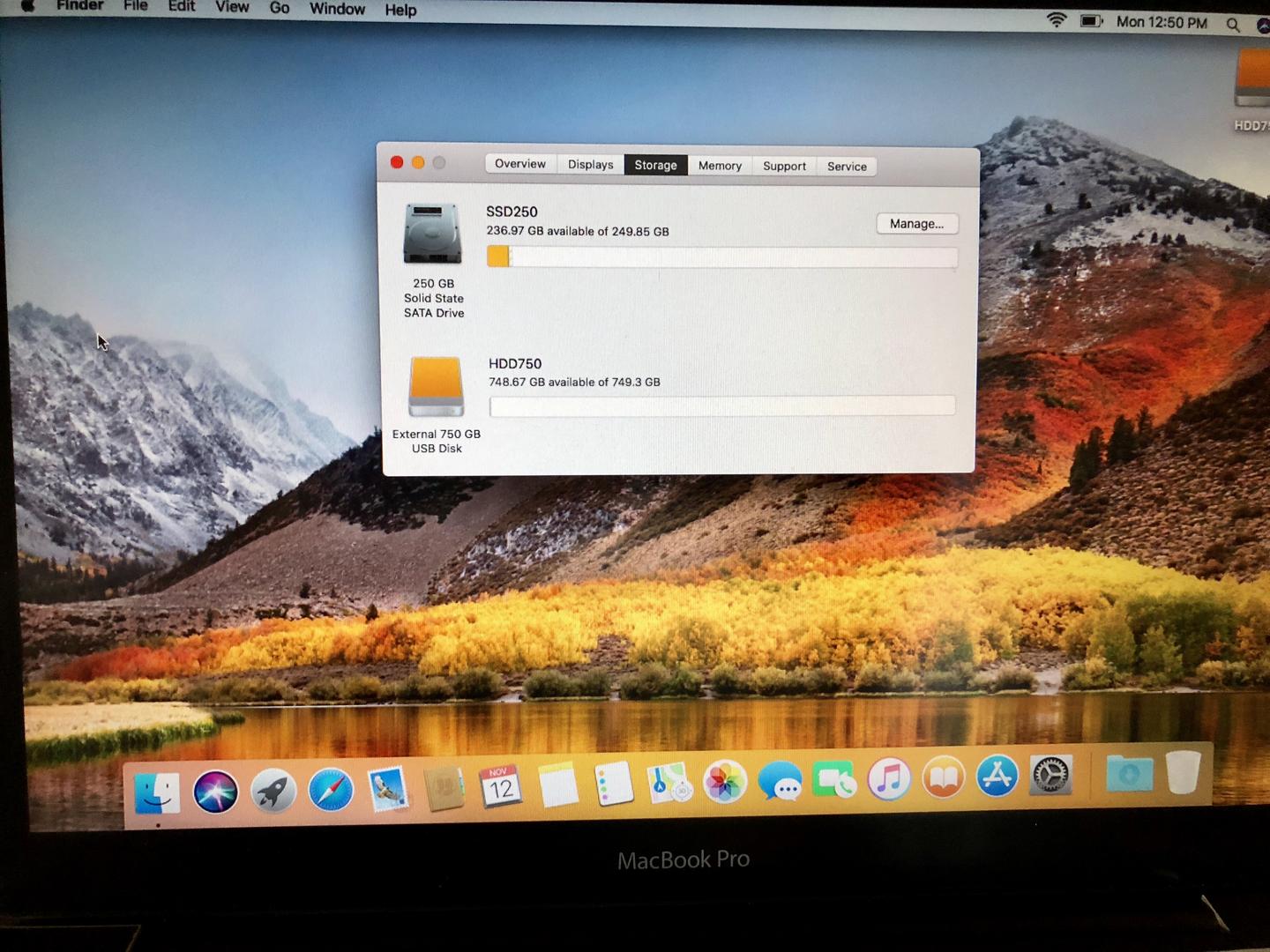Click the SSD250 internal drive icon

[x=432, y=234]
